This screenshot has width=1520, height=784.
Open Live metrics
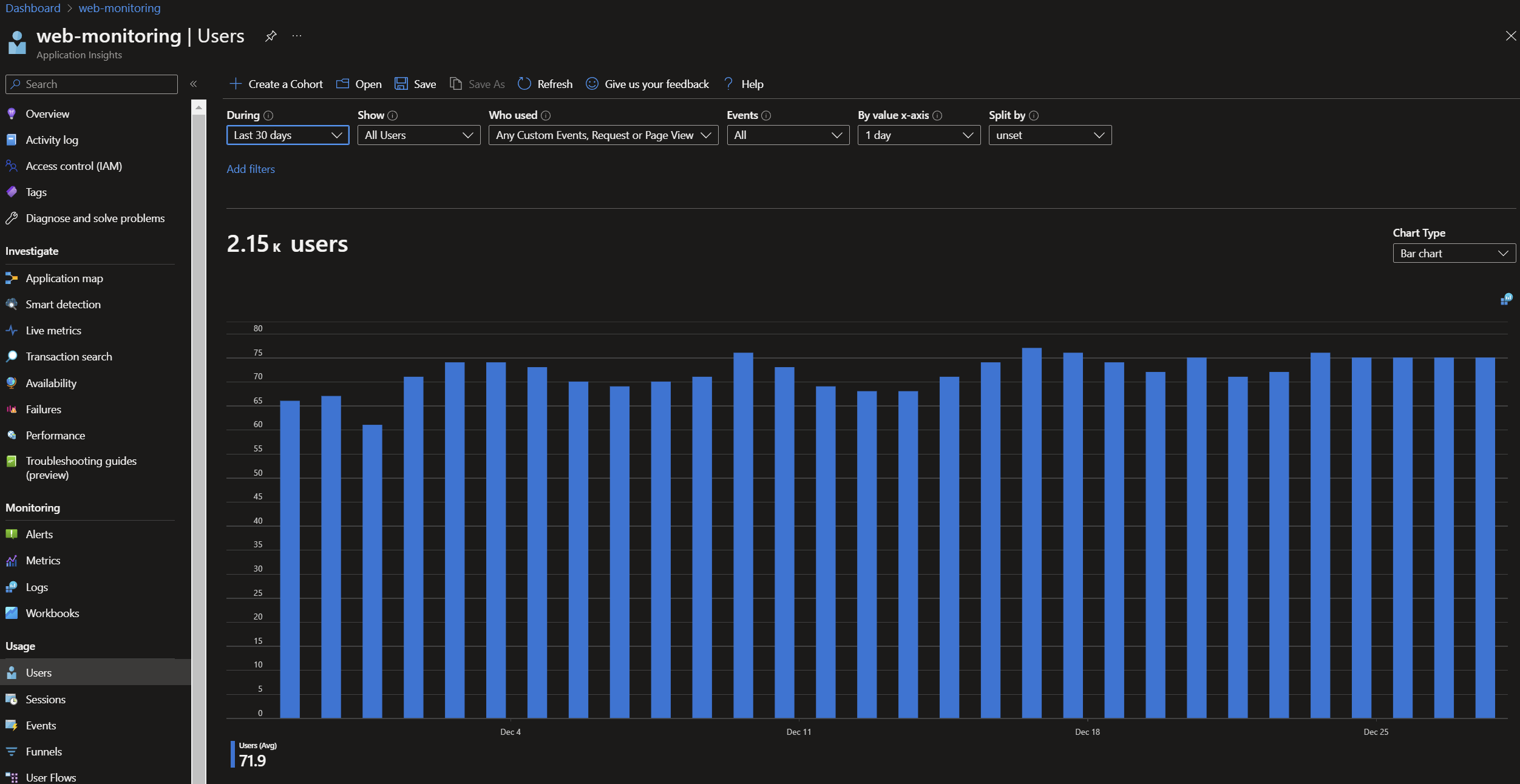(x=55, y=330)
